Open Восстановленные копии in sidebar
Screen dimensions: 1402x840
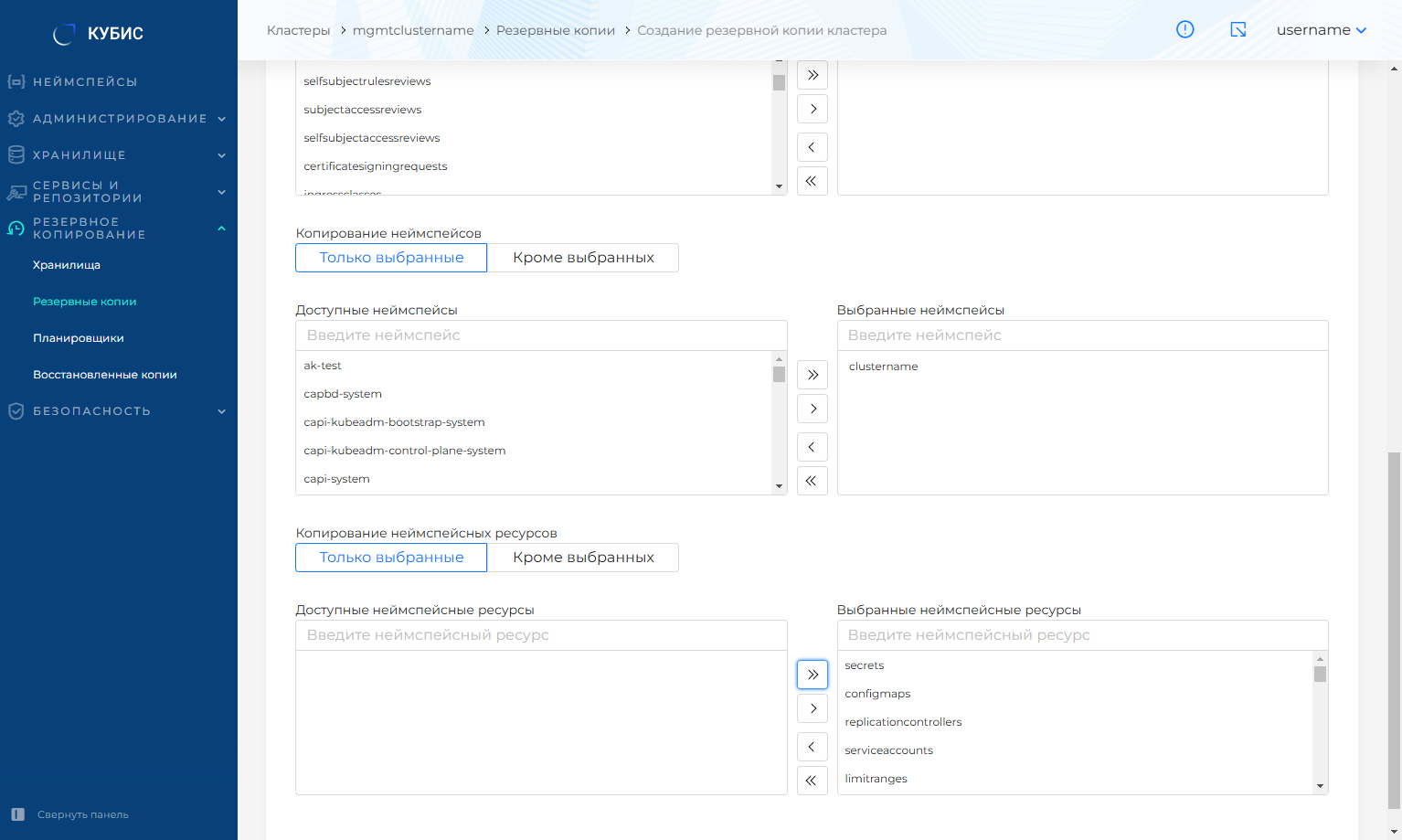[x=105, y=375]
